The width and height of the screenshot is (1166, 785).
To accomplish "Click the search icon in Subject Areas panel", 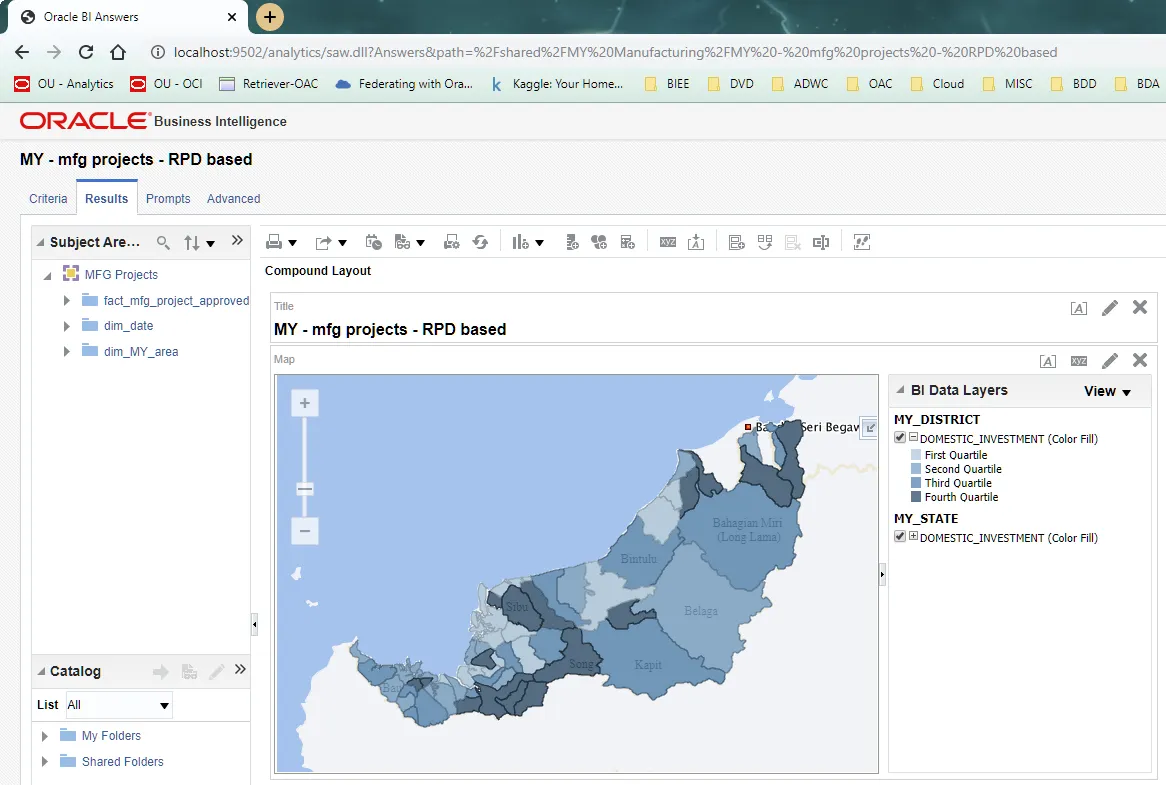I will pyautogui.click(x=164, y=242).
